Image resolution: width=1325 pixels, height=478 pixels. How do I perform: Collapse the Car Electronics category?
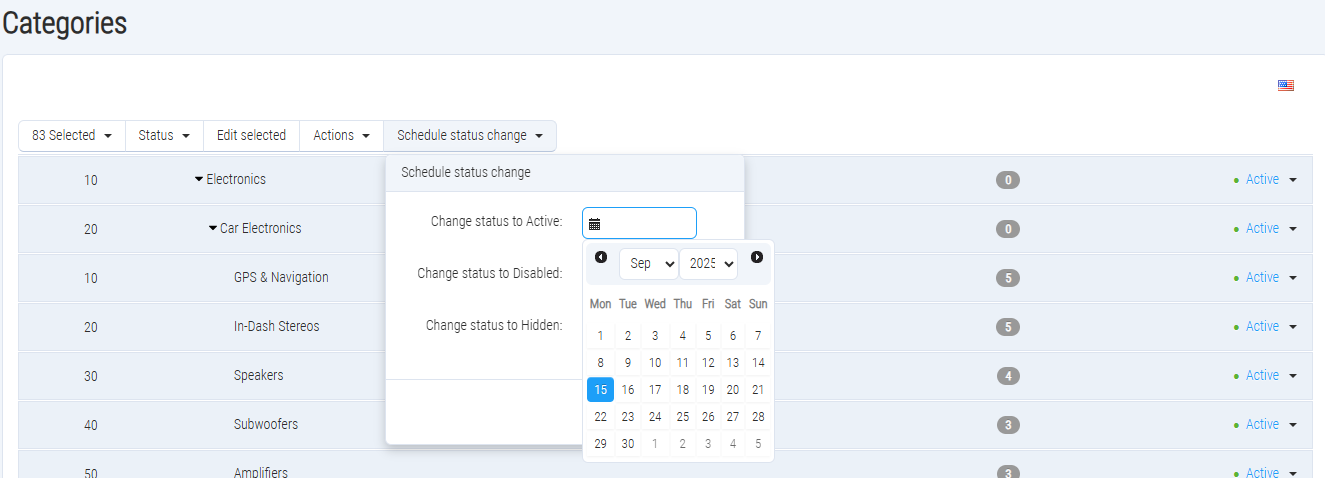pos(213,229)
